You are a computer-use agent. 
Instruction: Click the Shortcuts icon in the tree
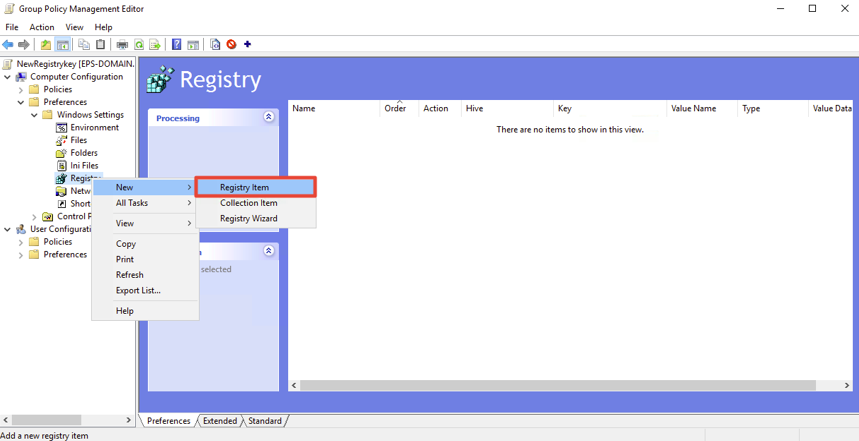(62, 204)
